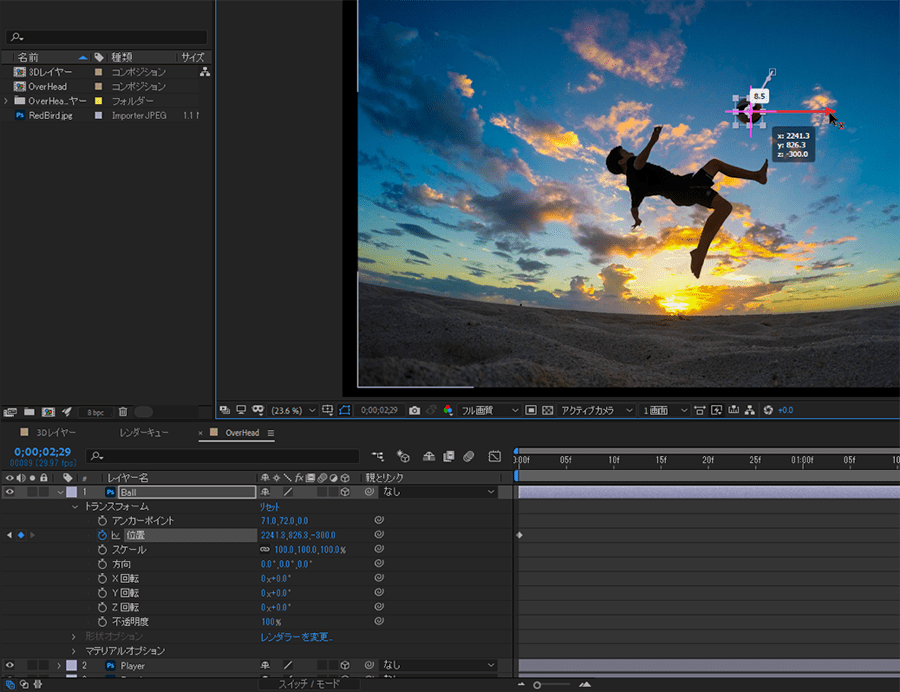Viewport: 900px width, 692px height.
Task: Create new composition from Project panel footer
Action: click(47, 411)
